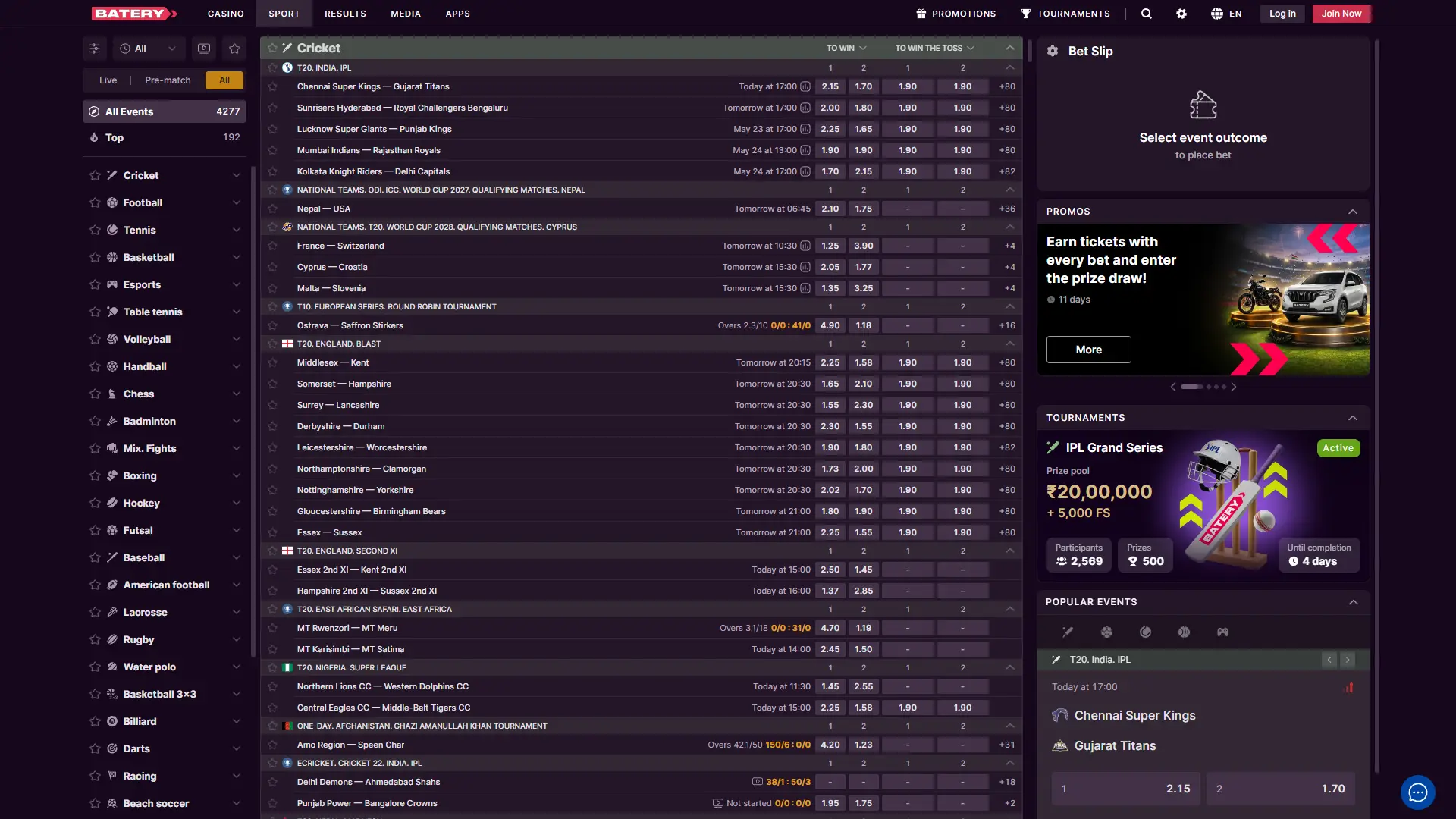
Task: Favorite Cricket in the sports sidebar
Action: (x=95, y=175)
